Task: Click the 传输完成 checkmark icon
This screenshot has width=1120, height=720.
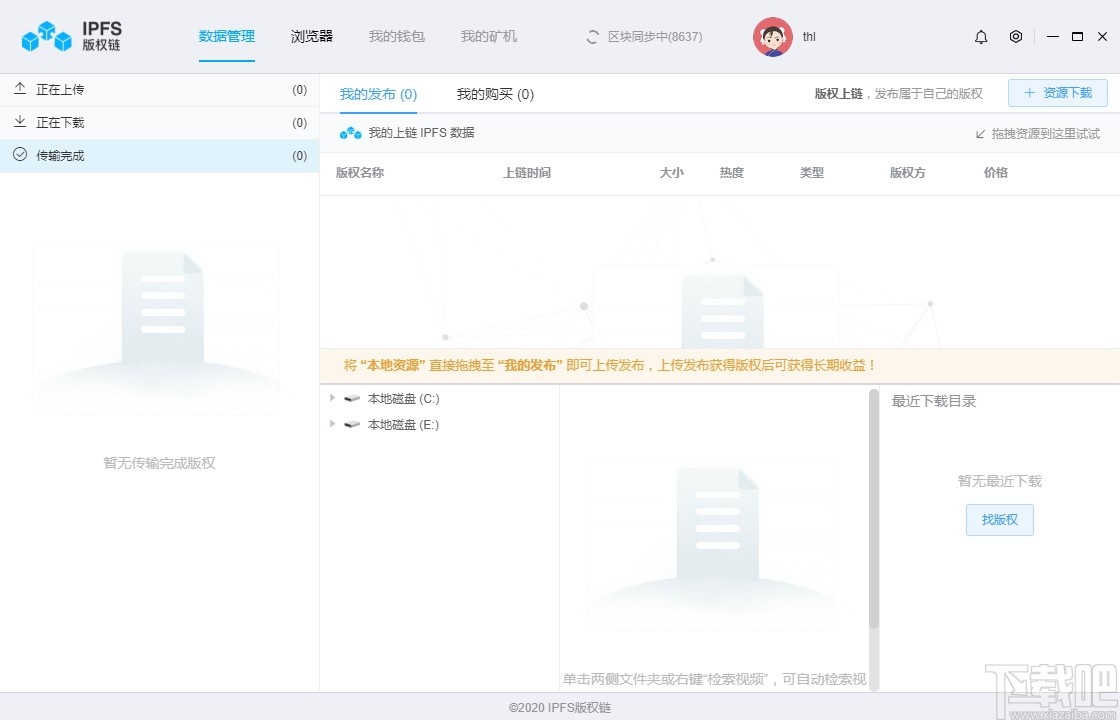Action: (22, 155)
